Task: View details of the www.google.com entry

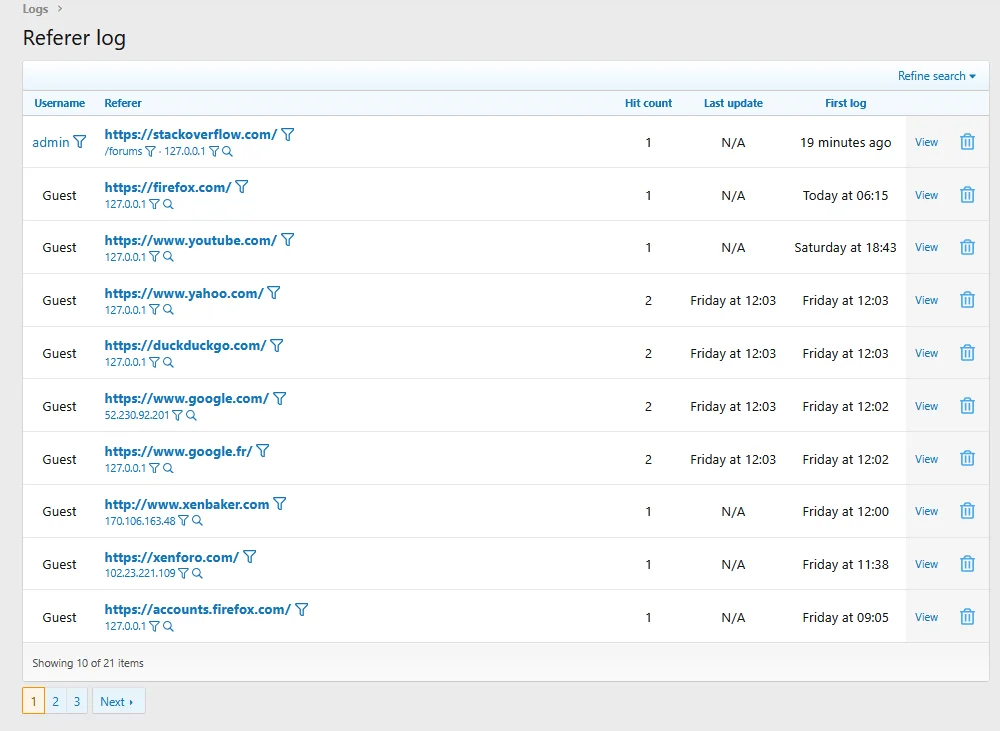Action: pos(926,406)
